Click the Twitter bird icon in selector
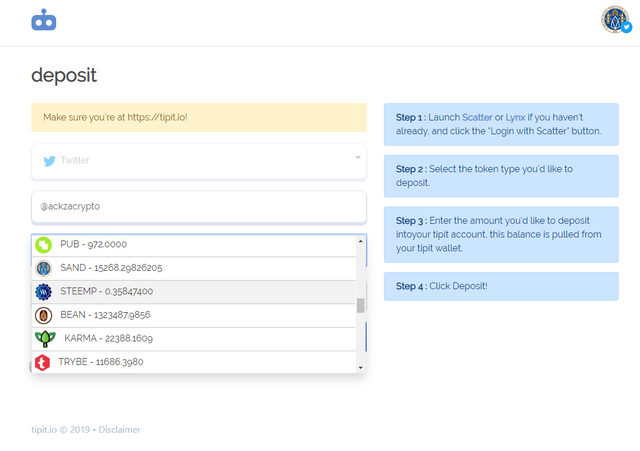This screenshot has height=451, width=640. click(x=49, y=161)
